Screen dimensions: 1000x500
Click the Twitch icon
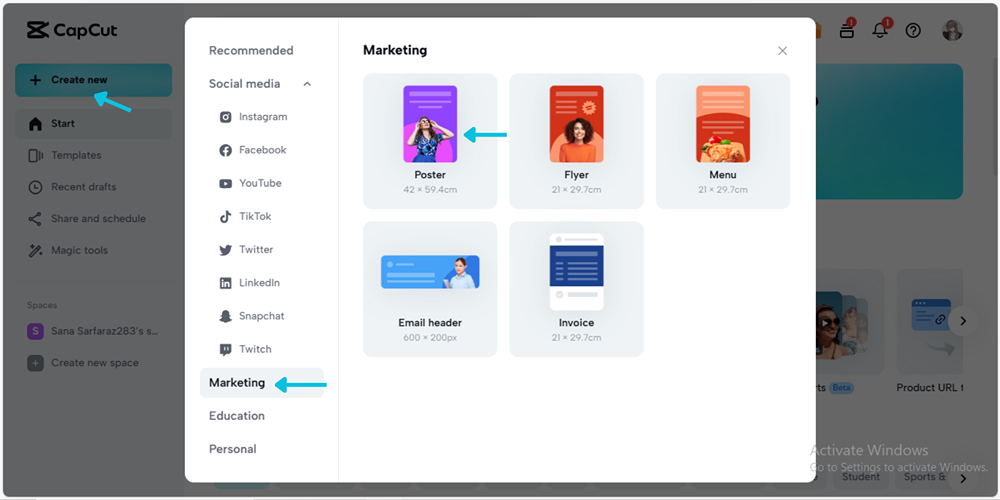pos(225,349)
